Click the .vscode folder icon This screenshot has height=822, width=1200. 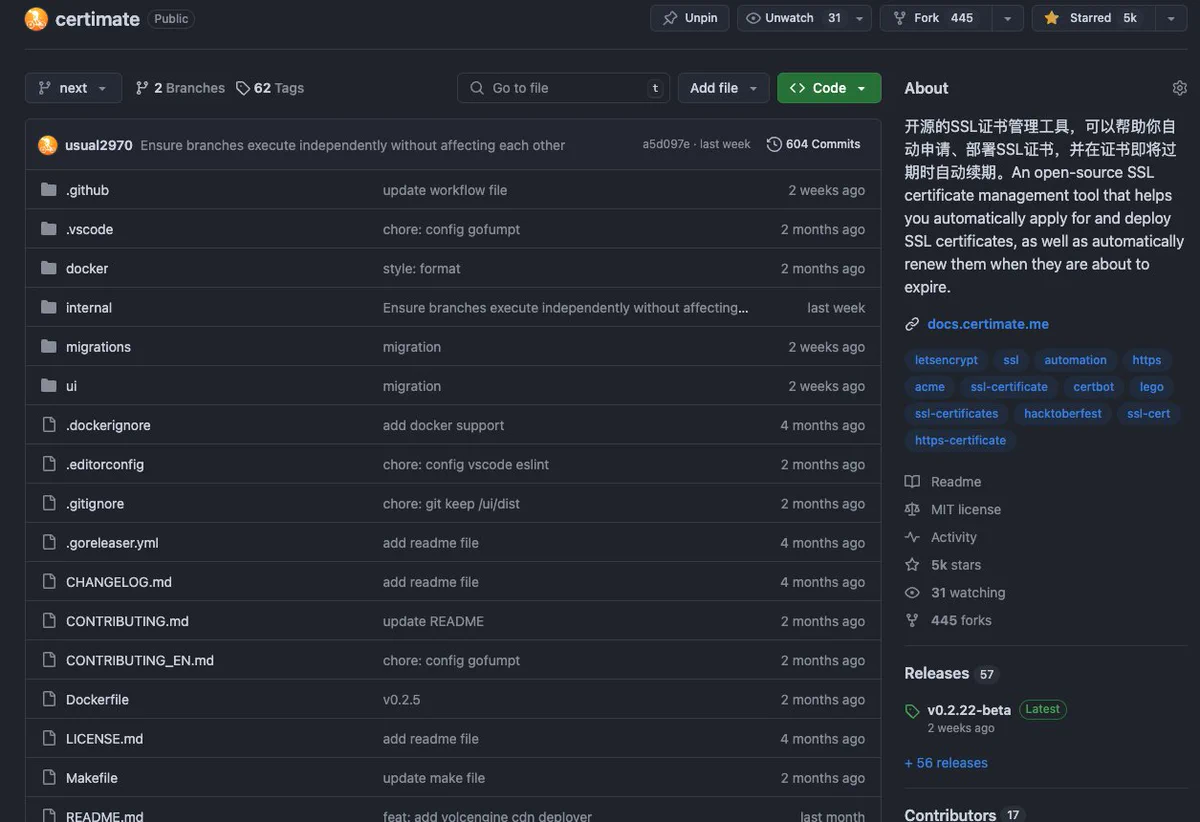click(x=49, y=229)
